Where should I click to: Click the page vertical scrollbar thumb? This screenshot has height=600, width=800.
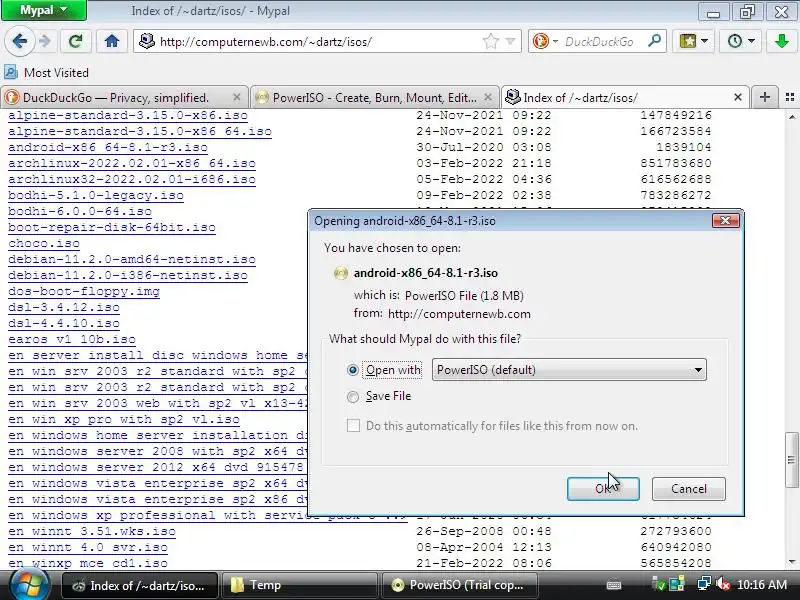coord(791,460)
